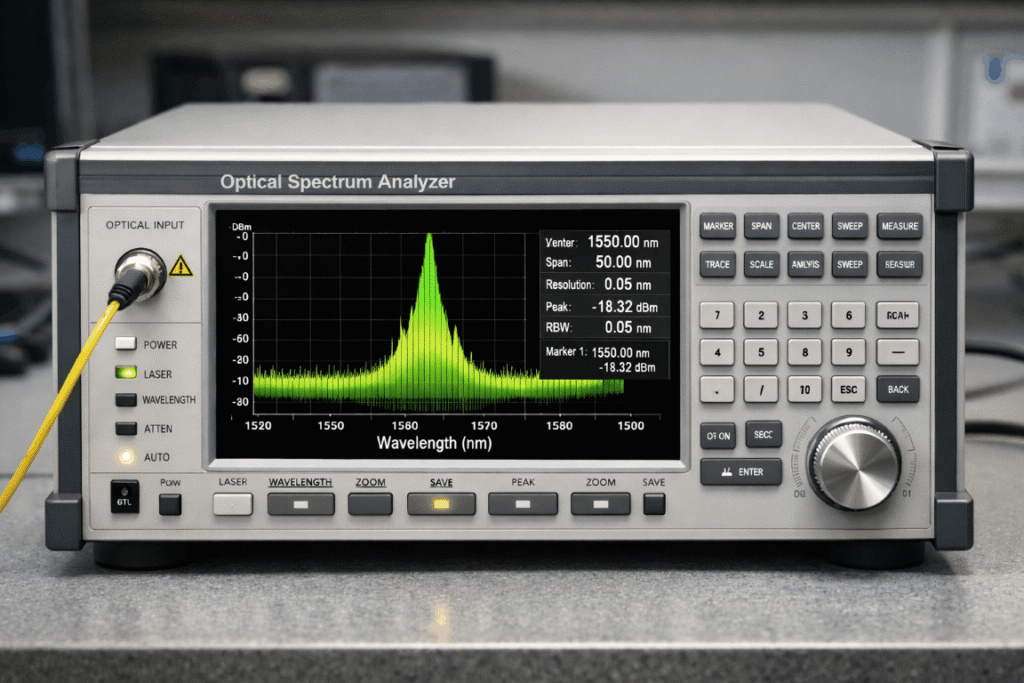Hit the CENTER key on the panel
The image size is (1024, 683).
tap(805, 226)
